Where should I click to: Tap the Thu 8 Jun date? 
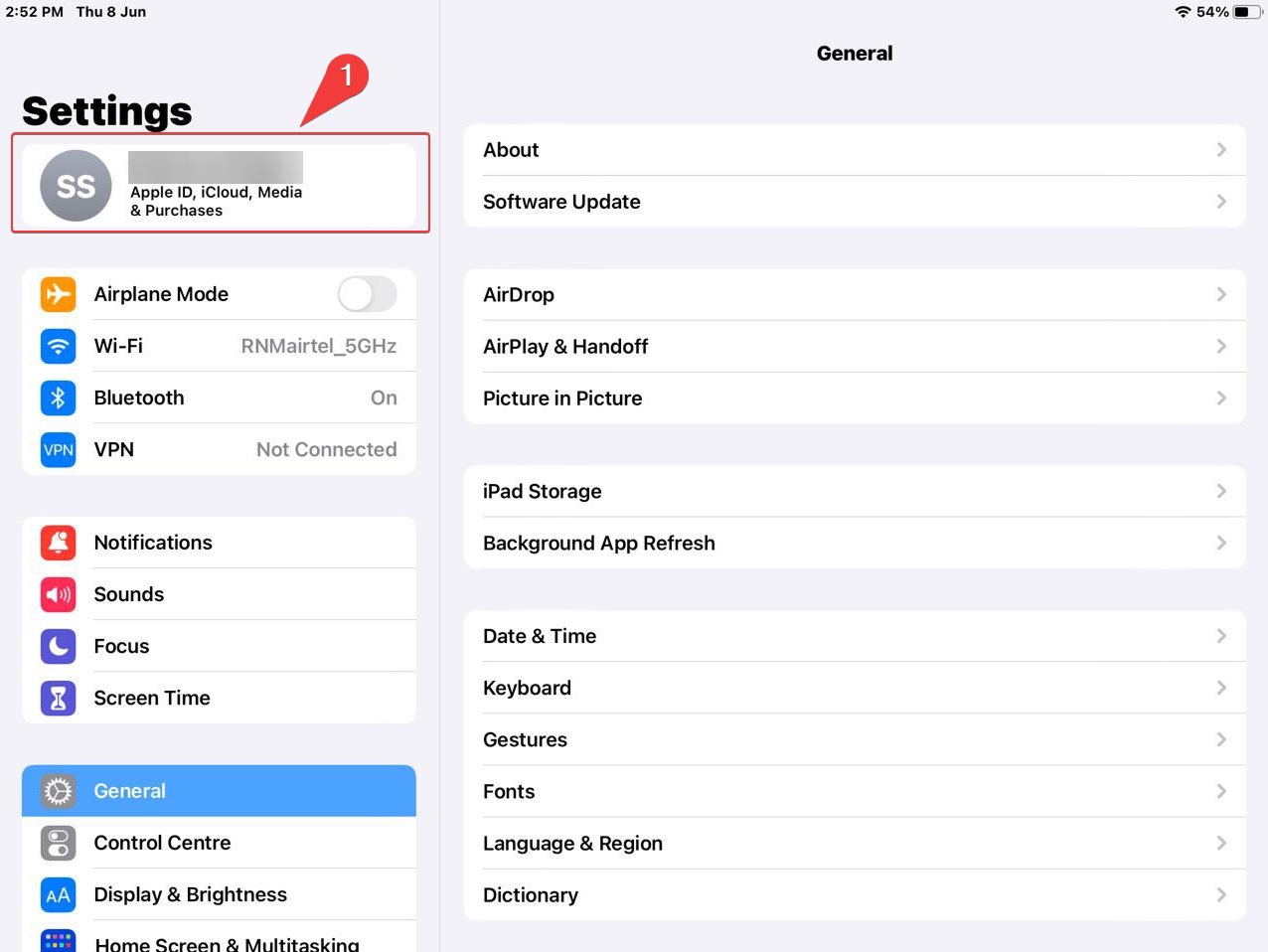point(111,12)
